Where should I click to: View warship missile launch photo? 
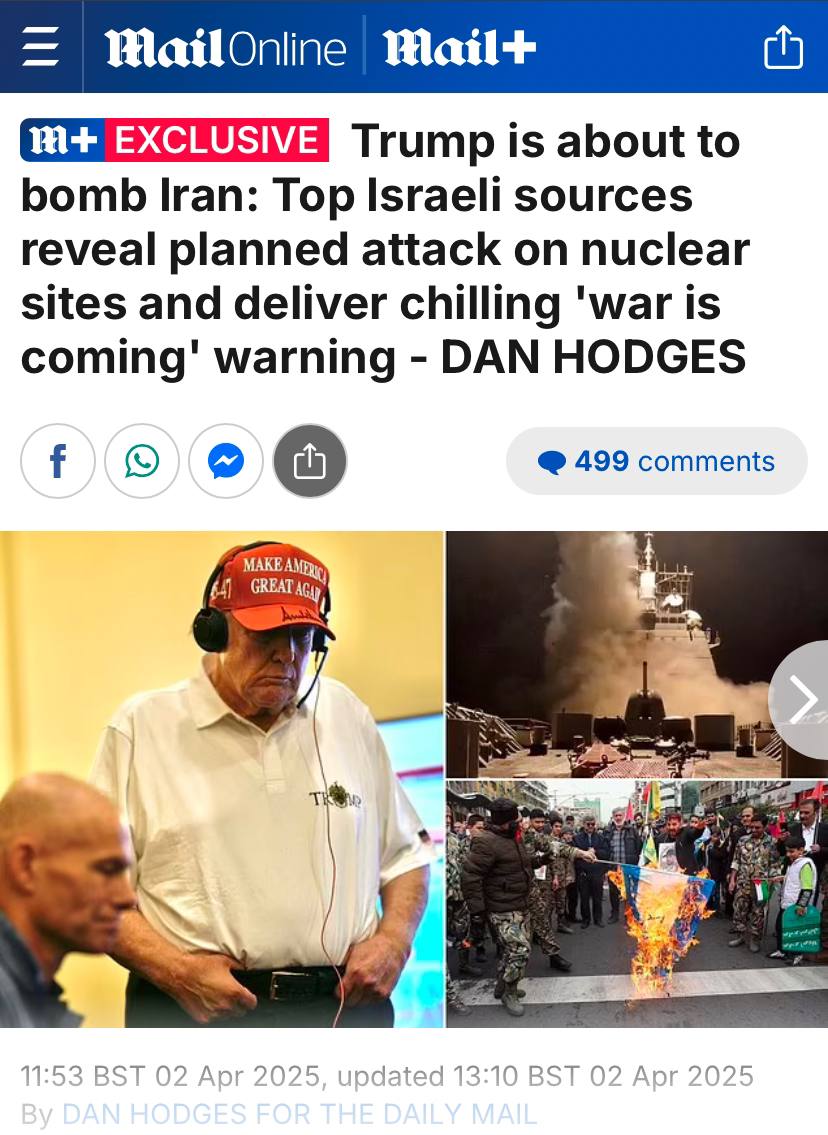637,654
